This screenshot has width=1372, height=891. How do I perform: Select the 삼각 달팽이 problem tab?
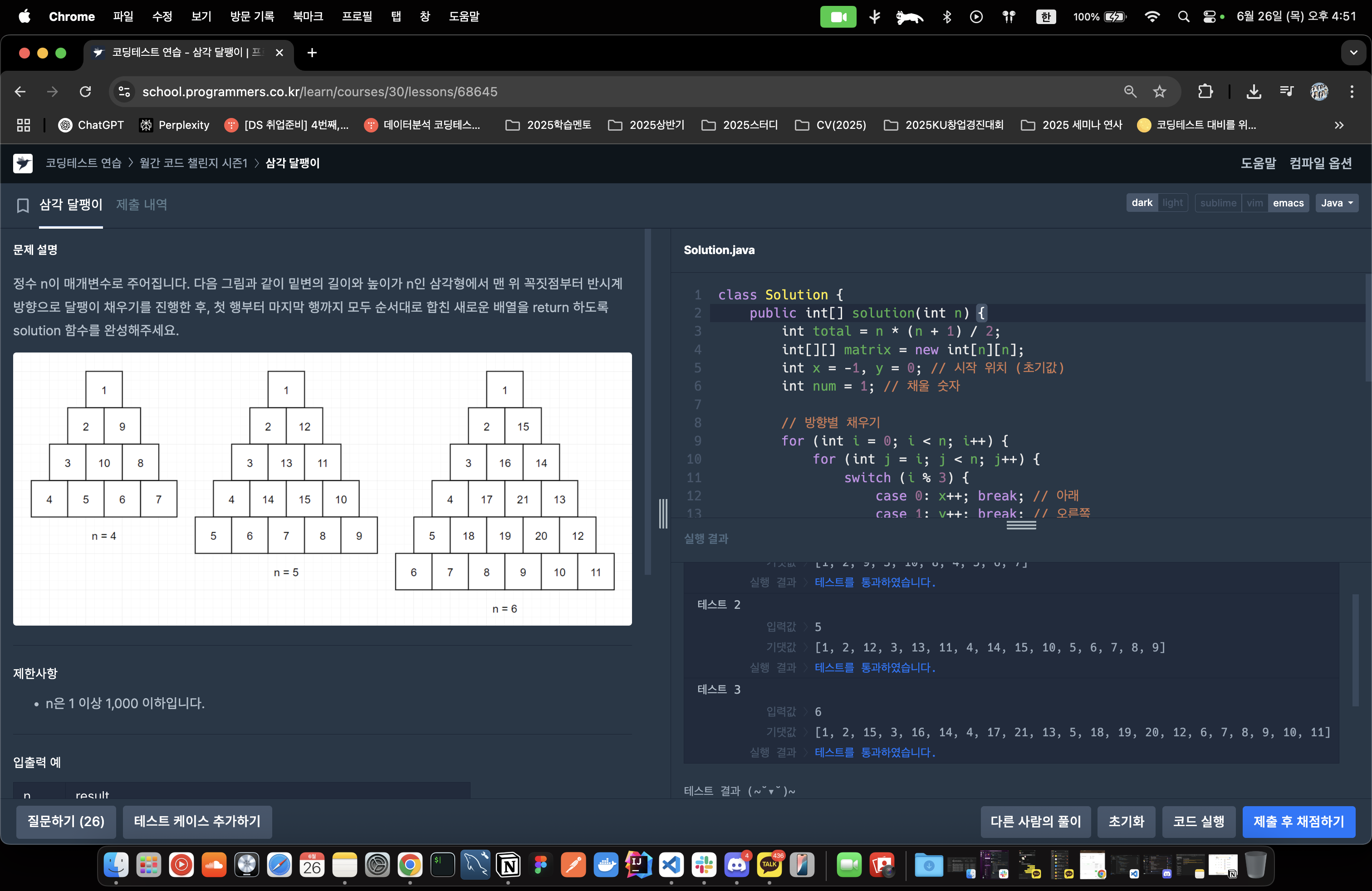[x=71, y=205]
